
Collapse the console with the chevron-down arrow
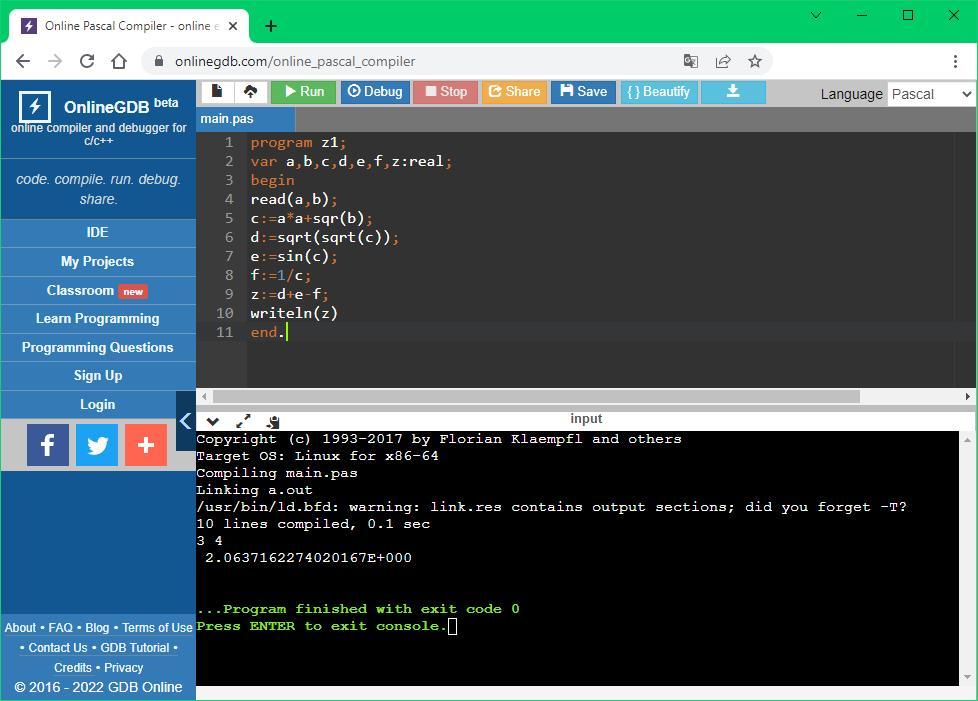tap(212, 421)
